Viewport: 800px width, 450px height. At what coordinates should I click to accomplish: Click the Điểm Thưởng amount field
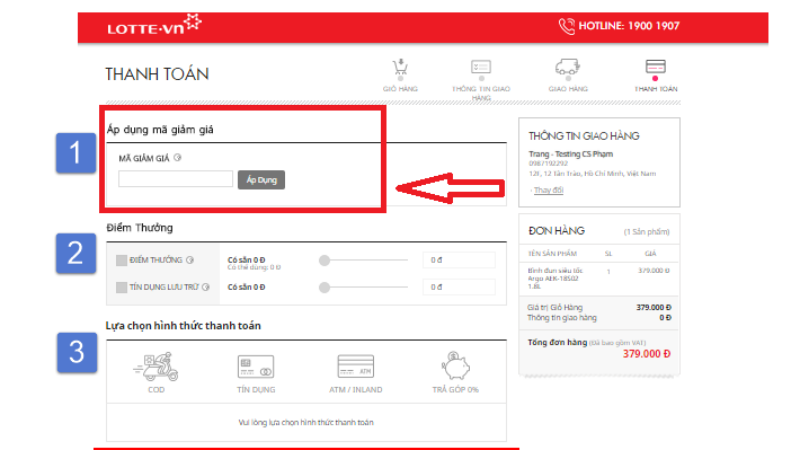click(x=458, y=260)
